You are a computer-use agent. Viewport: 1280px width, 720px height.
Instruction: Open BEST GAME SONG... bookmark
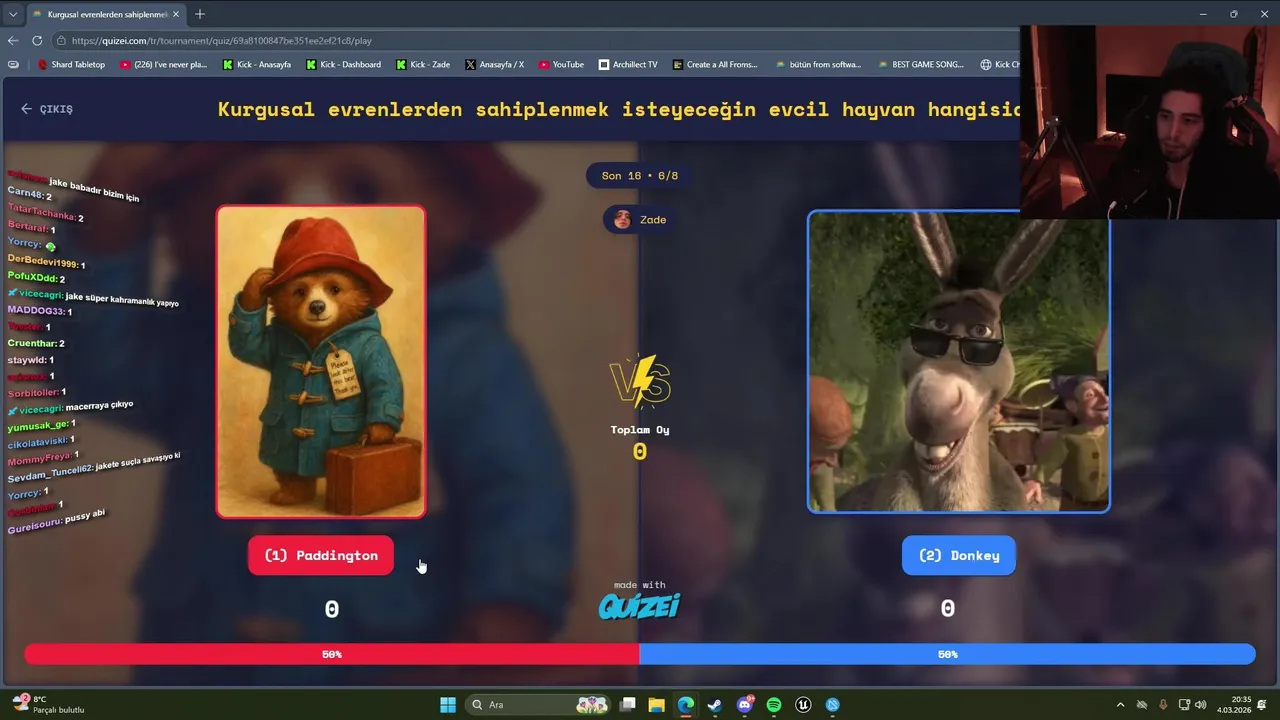point(920,64)
